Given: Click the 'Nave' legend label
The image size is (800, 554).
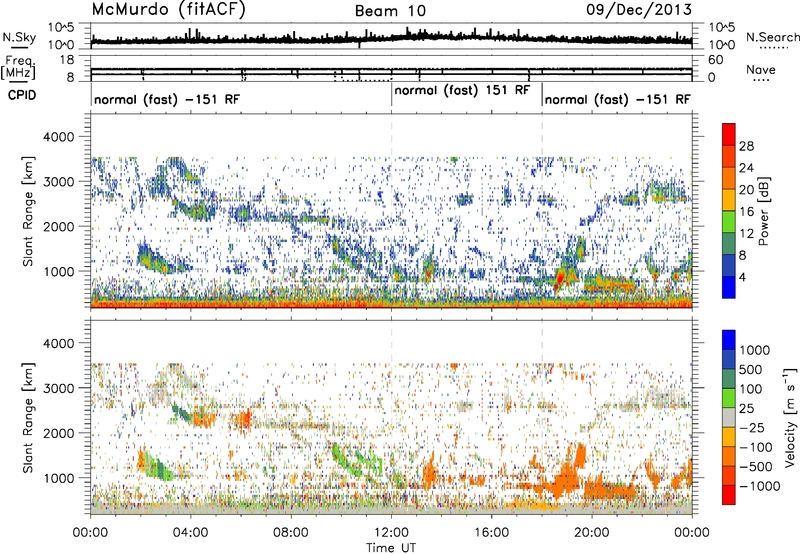Looking at the screenshot, I should pos(761,69).
